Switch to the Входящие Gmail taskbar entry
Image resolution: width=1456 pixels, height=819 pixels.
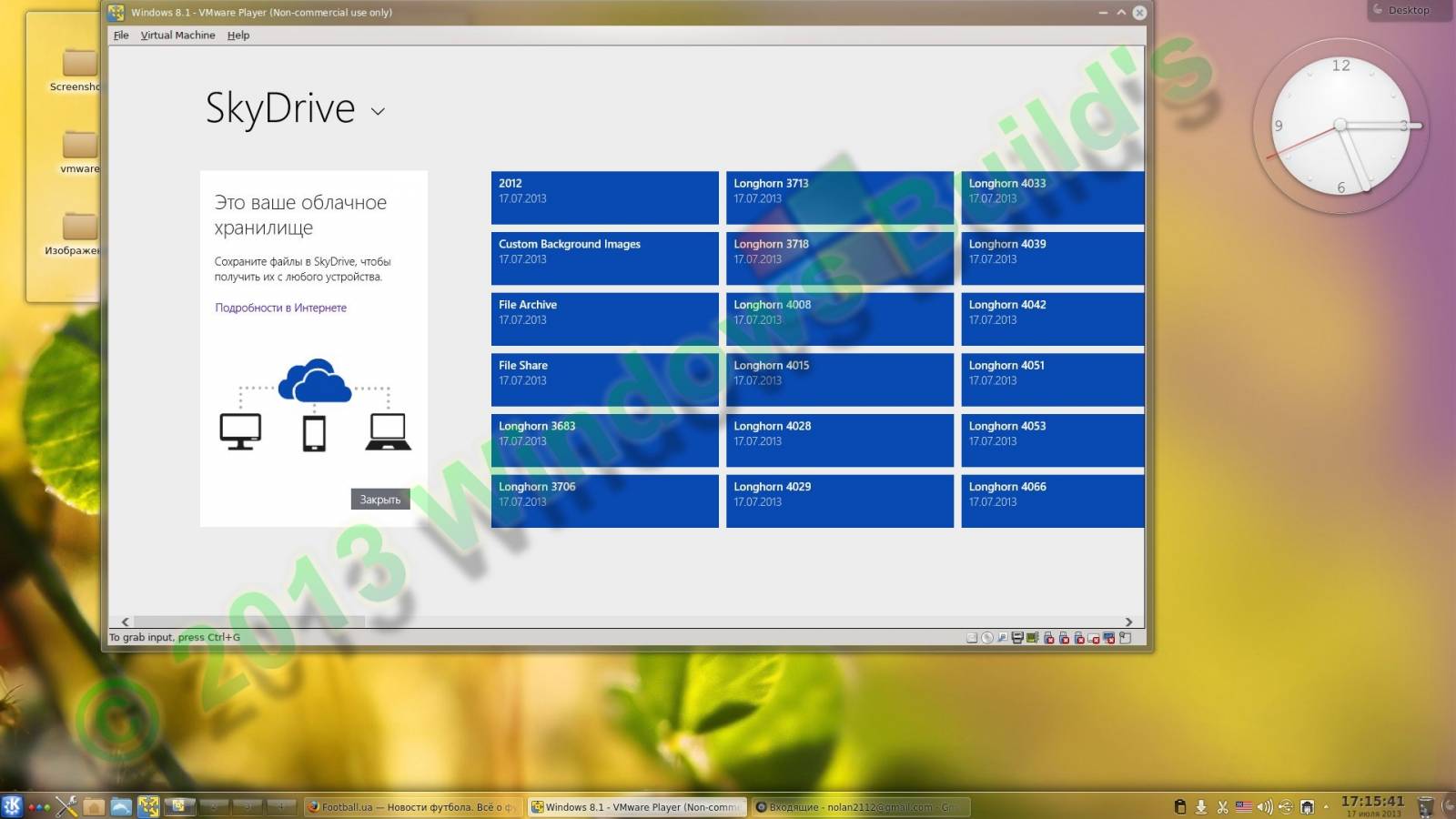(860, 806)
